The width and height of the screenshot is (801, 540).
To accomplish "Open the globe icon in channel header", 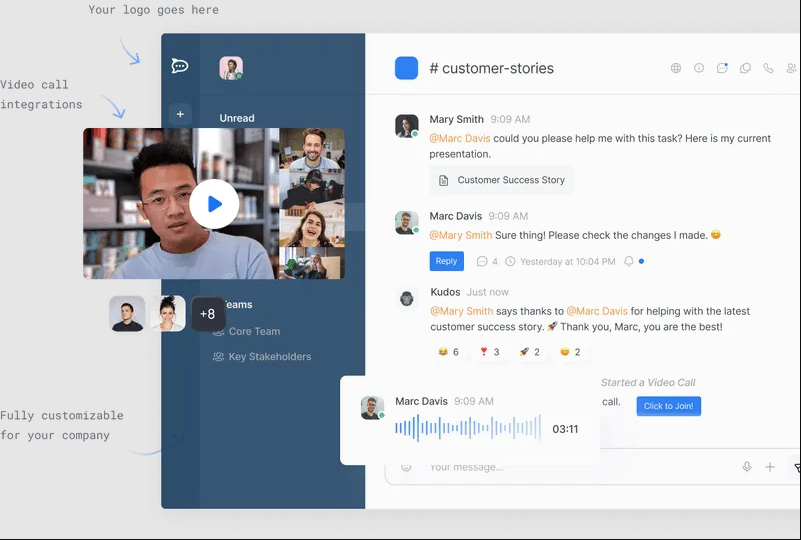I will click(x=675, y=68).
